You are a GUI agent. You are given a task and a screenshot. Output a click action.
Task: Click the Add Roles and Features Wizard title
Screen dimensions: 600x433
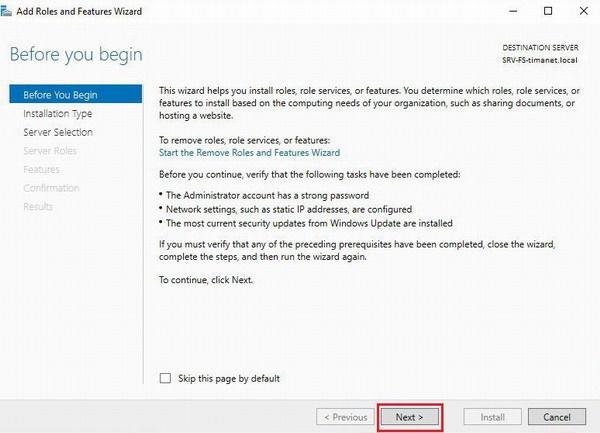[x=79, y=11]
